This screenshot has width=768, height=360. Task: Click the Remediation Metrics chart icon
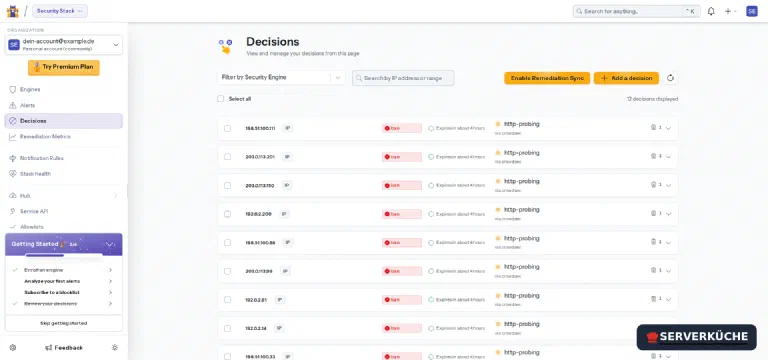point(13,137)
